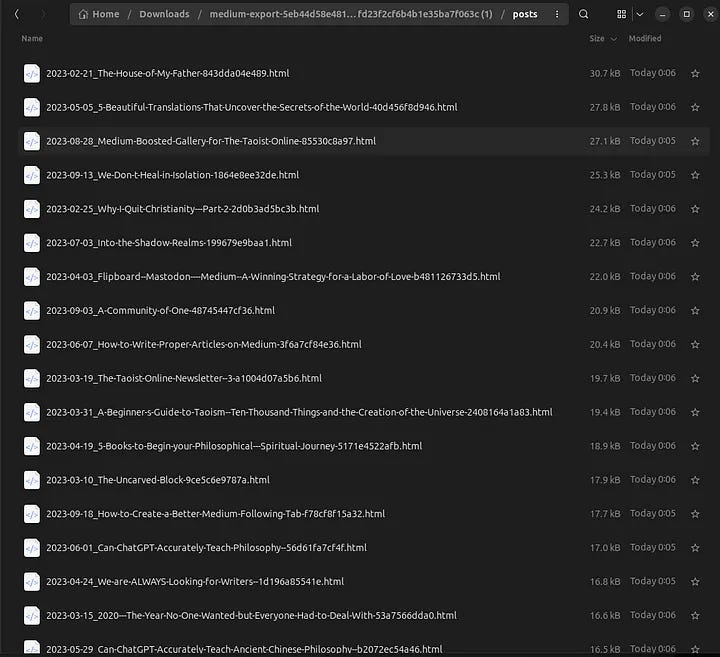This screenshot has width=720, height=657.
Task: Star Beginner-s-Guide-to-Taoism file
Action: pos(695,412)
